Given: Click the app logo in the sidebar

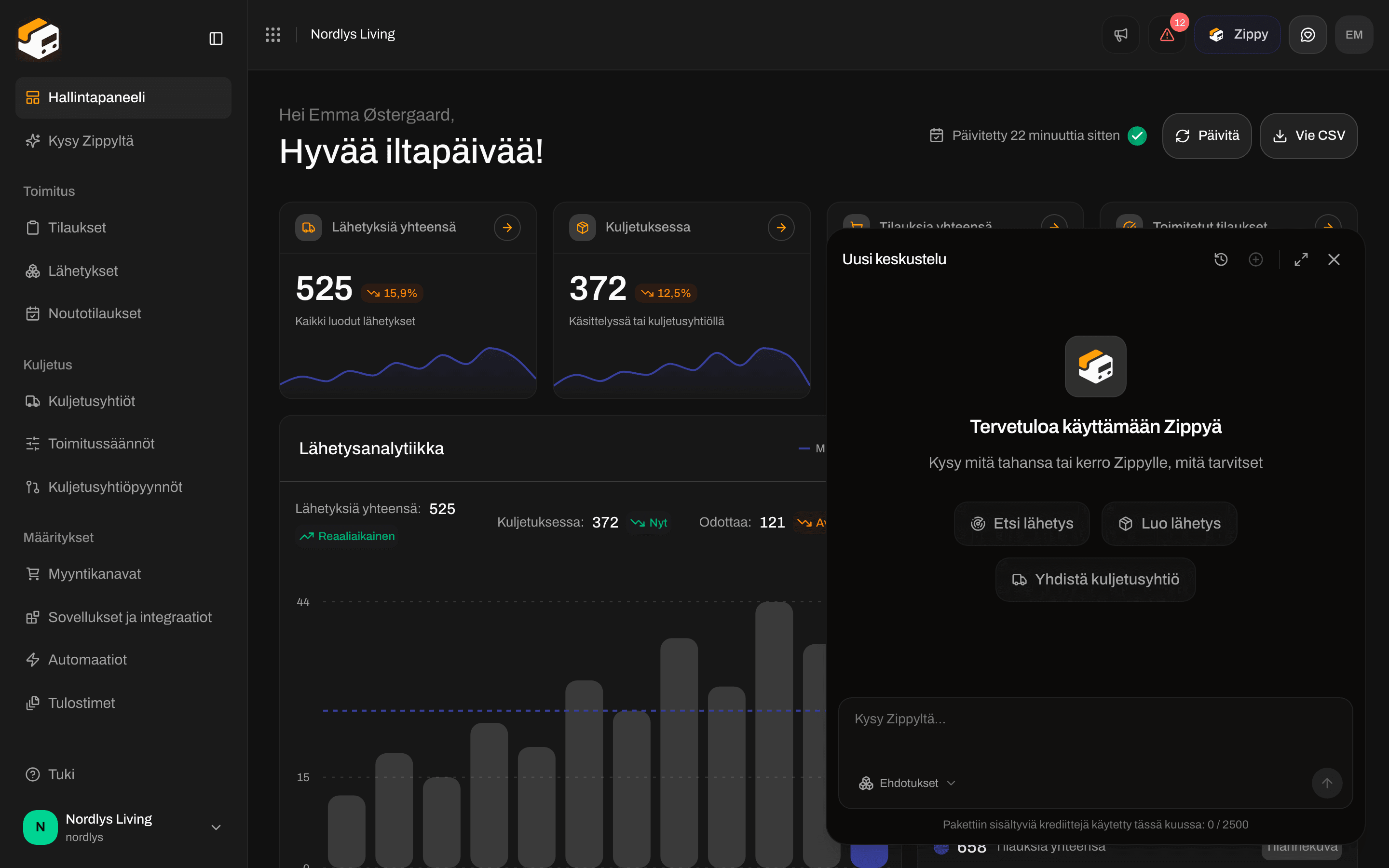Looking at the screenshot, I should click(x=39, y=39).
